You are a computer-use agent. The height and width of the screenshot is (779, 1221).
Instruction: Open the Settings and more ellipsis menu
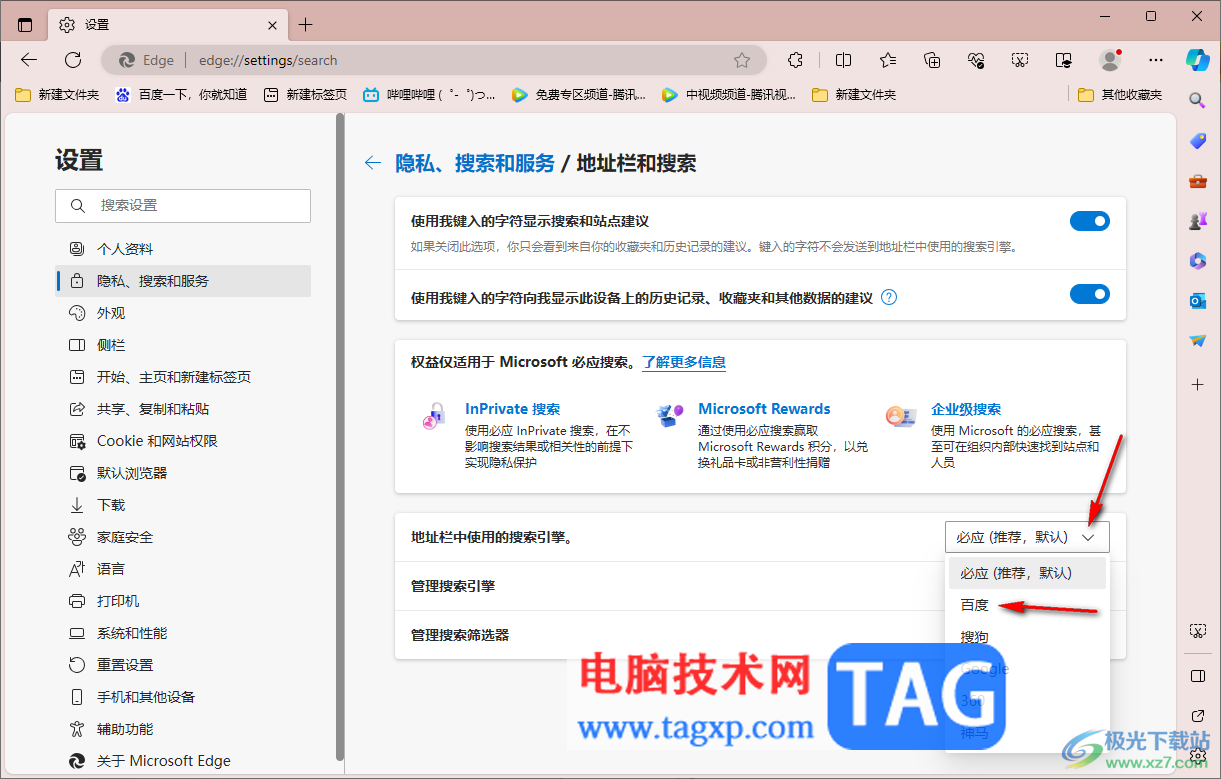(x=1156, y=60)
